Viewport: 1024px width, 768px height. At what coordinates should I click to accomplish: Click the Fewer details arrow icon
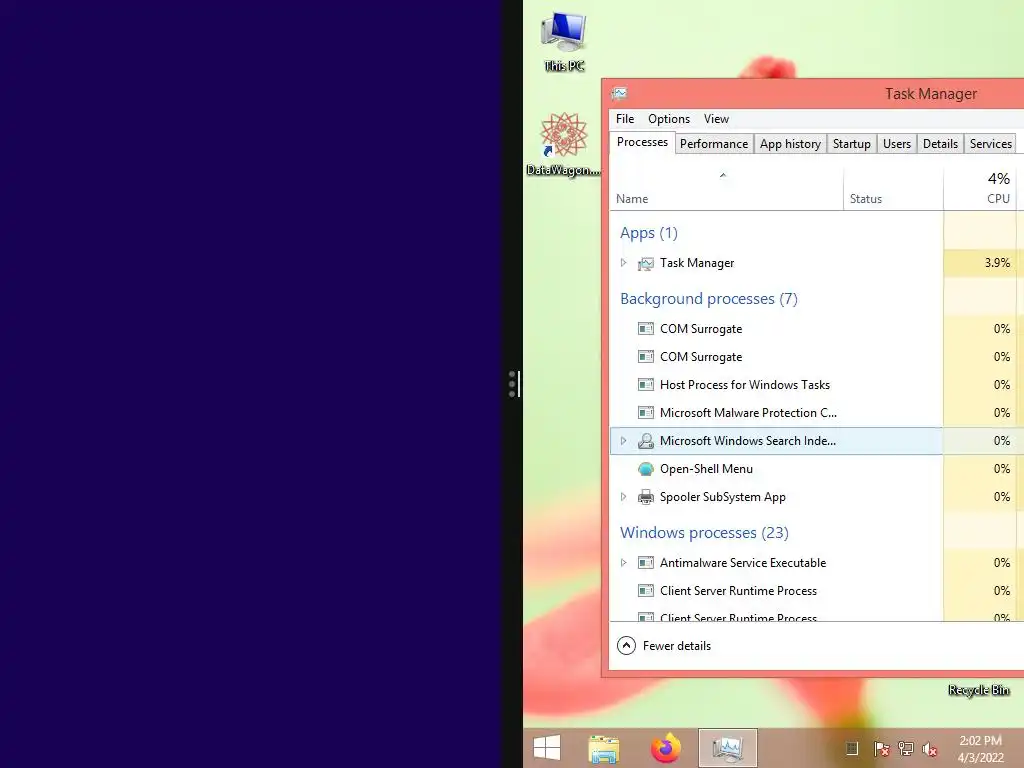tap(626, 645)
